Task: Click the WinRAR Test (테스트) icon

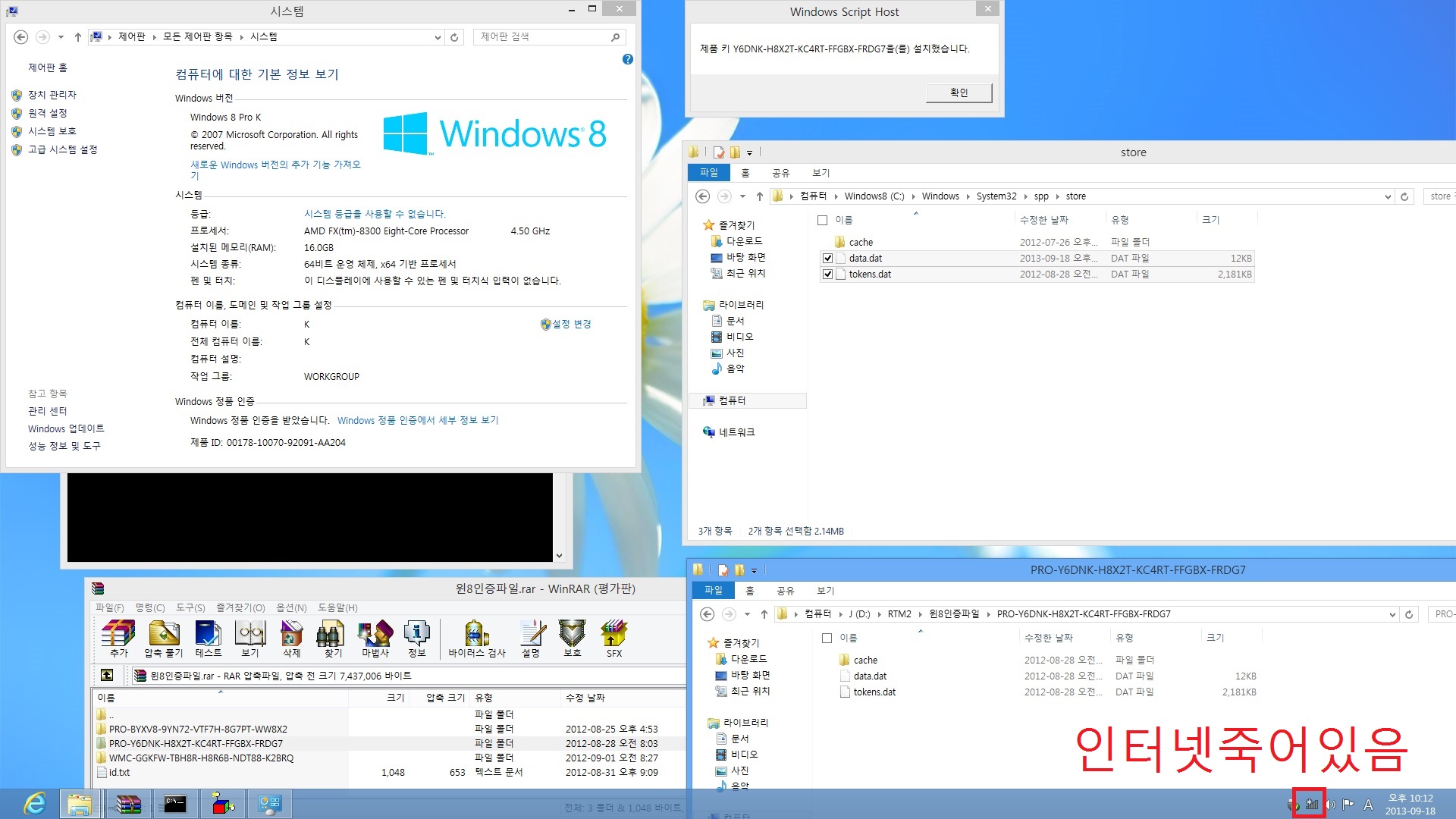Action: 208,639
